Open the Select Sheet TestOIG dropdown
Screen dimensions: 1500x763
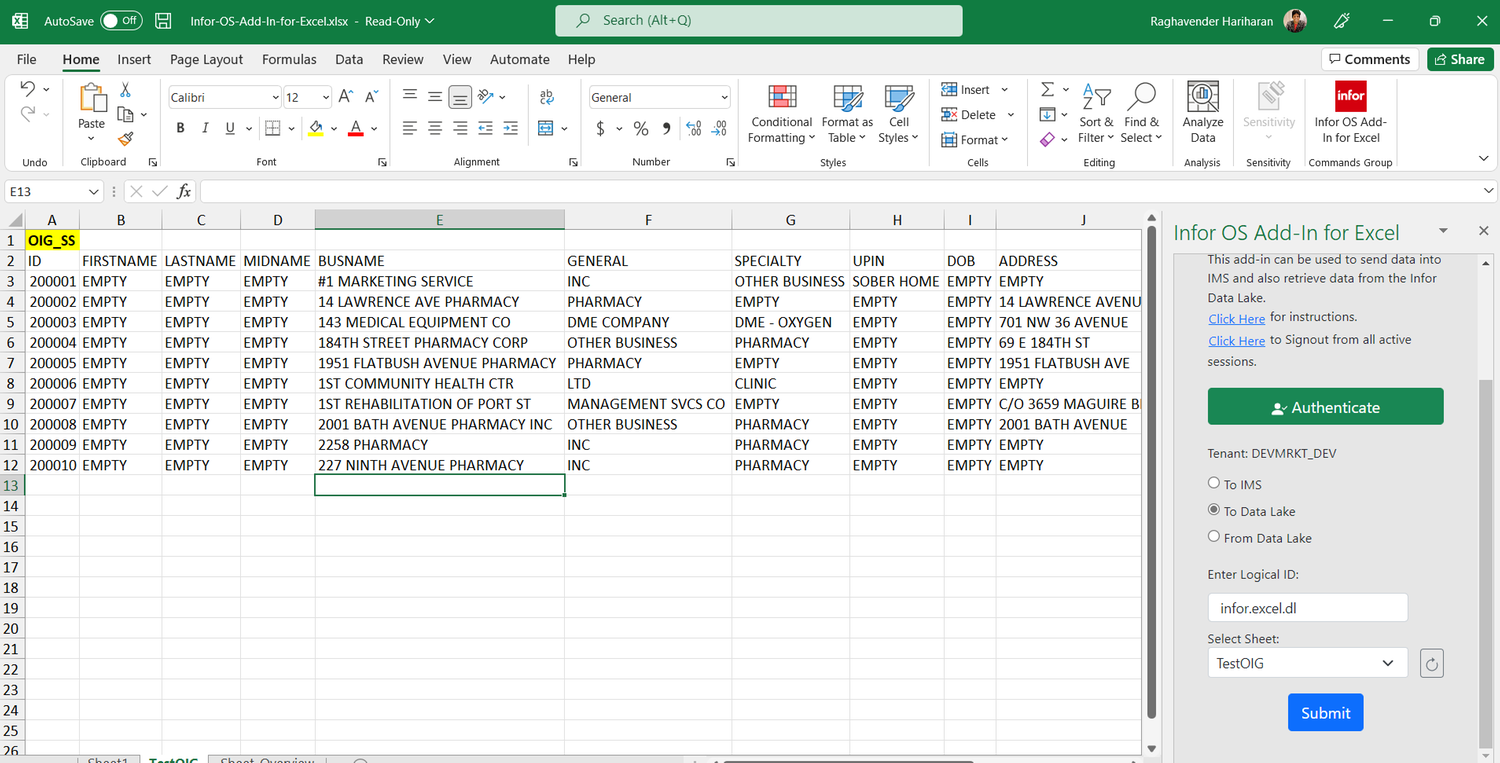coord(1307,663)
